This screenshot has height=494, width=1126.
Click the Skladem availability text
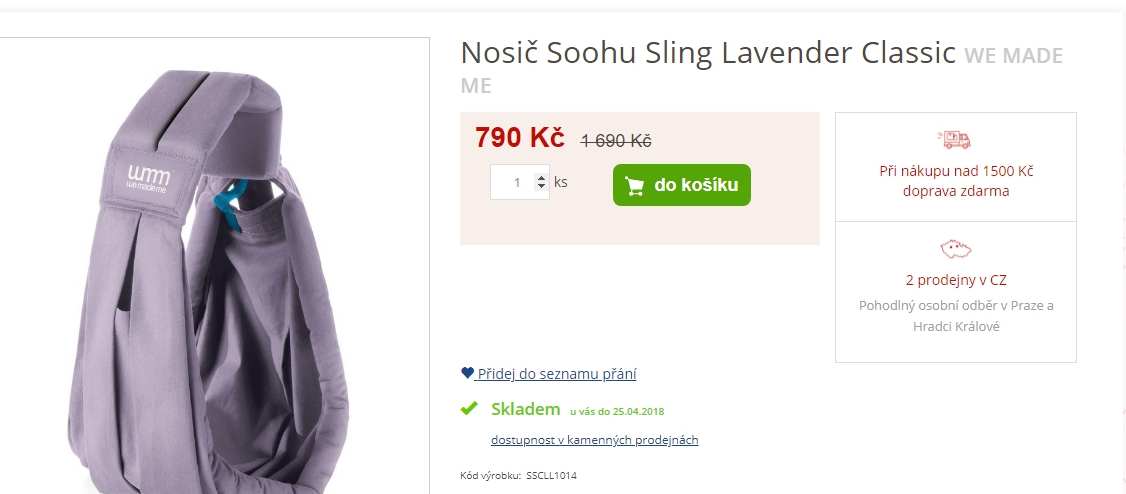click(526, 409)
